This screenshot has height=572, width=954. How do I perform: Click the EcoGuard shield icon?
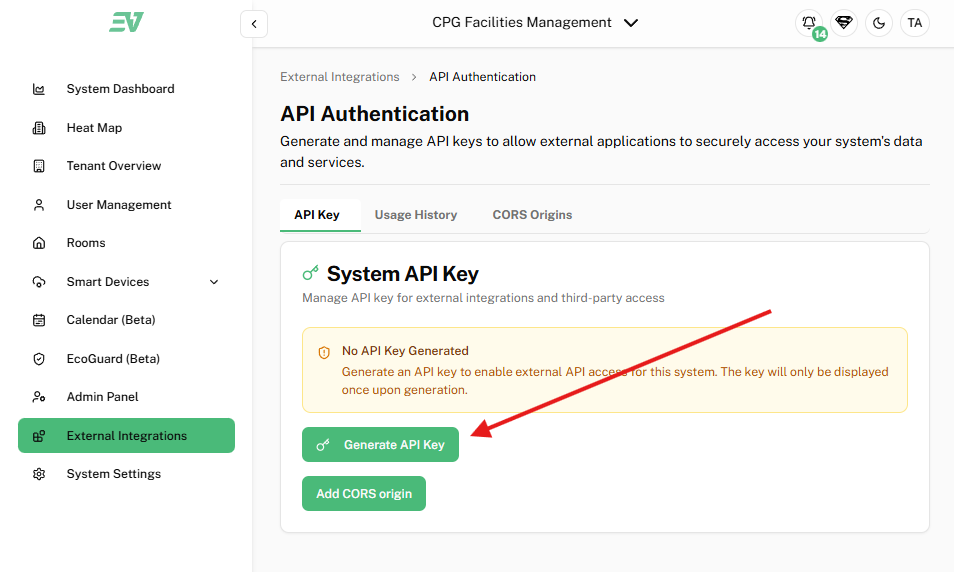39,359
